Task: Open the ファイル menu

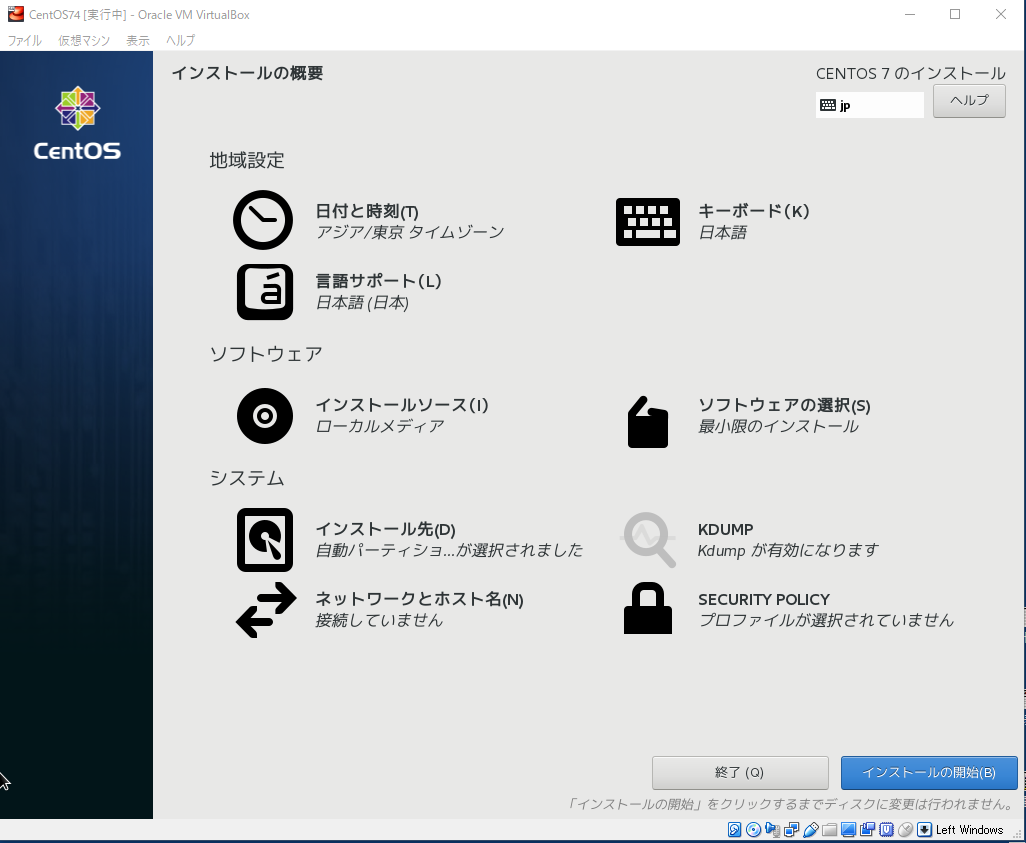Action: 24,41
